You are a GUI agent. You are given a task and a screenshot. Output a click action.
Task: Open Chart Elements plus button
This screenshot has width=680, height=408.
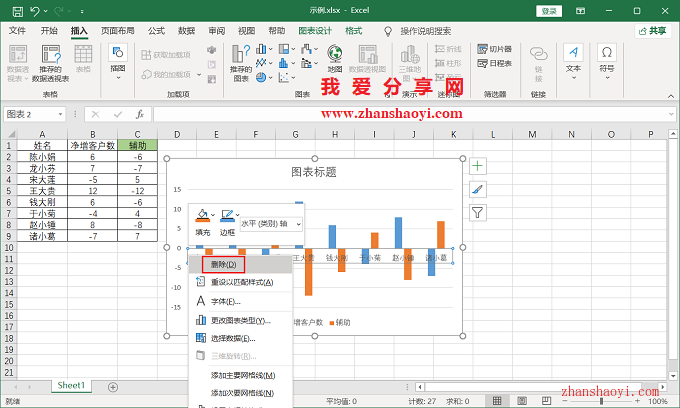(x=477, y=166)
